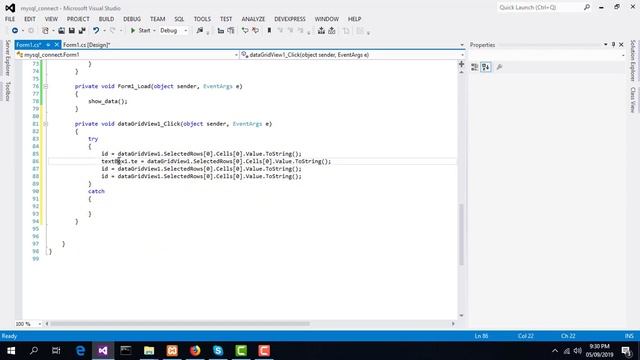640x360 pixels.
Task: Open the BUILD menu
Action: 107,19
